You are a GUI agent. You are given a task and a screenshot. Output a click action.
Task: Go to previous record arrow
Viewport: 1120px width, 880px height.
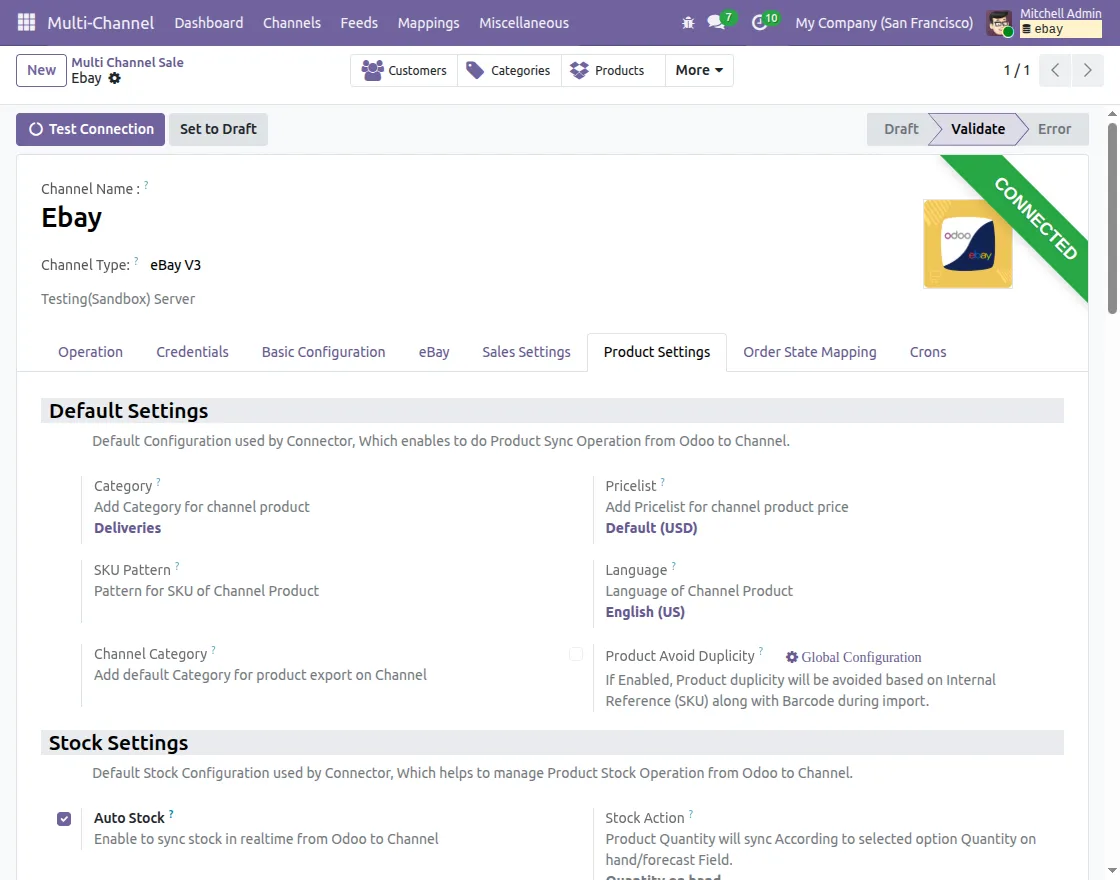tap(1055, 70)
